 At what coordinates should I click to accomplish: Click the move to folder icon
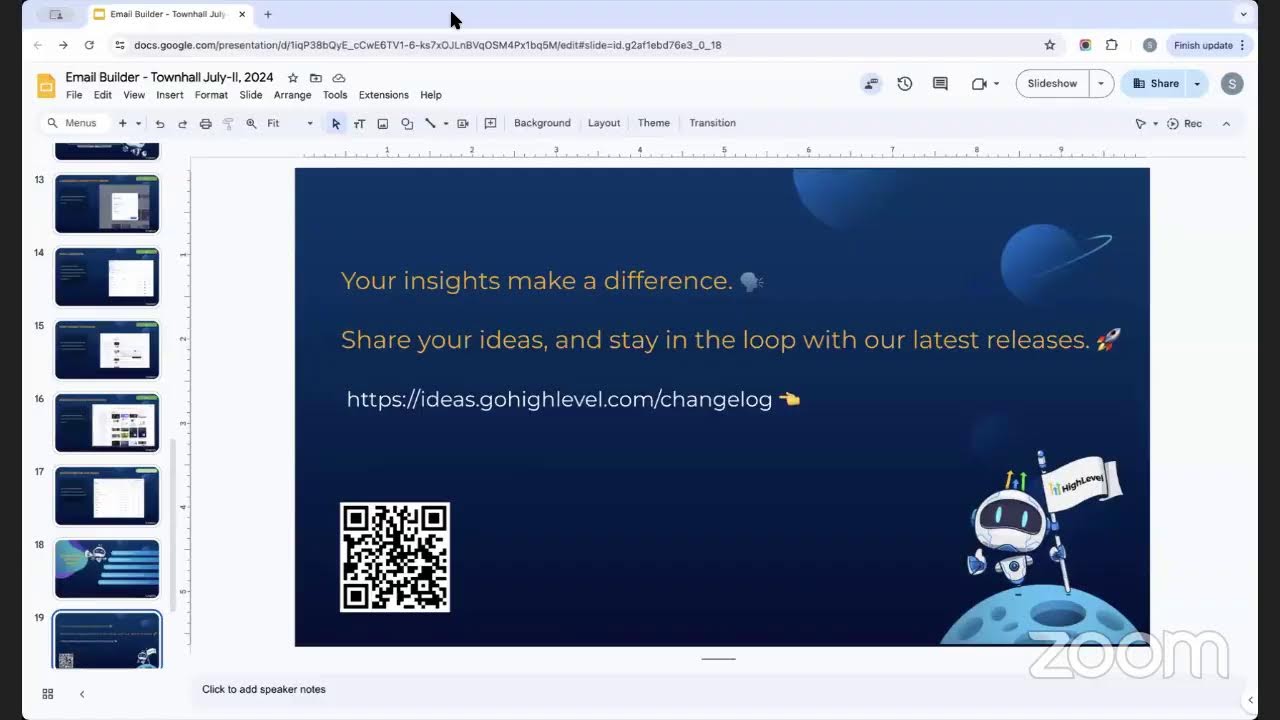[x=316, y=78]
